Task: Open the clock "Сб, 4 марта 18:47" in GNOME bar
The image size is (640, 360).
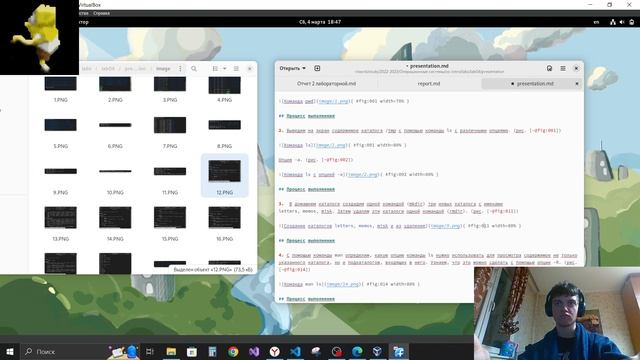Action: coord(320,22)
